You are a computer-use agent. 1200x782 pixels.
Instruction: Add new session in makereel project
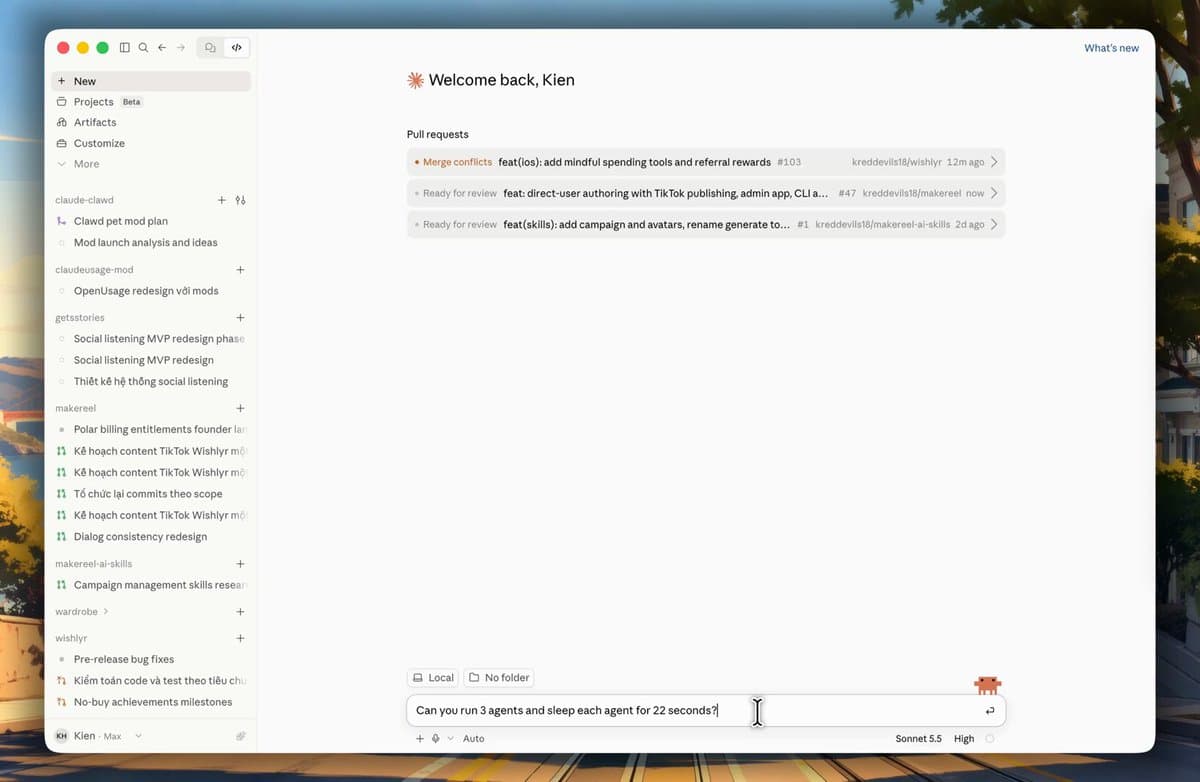(240, 408)
